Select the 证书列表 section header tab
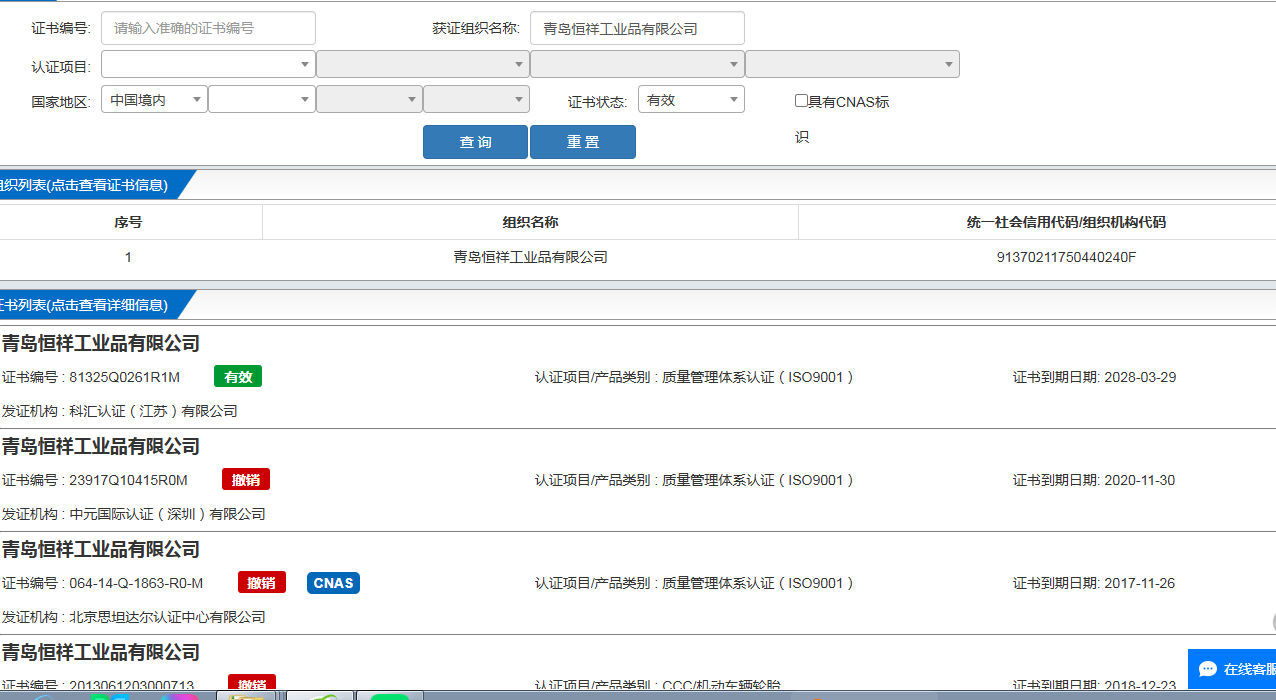This screenshot has height=700, width=1276. [92, 305]
